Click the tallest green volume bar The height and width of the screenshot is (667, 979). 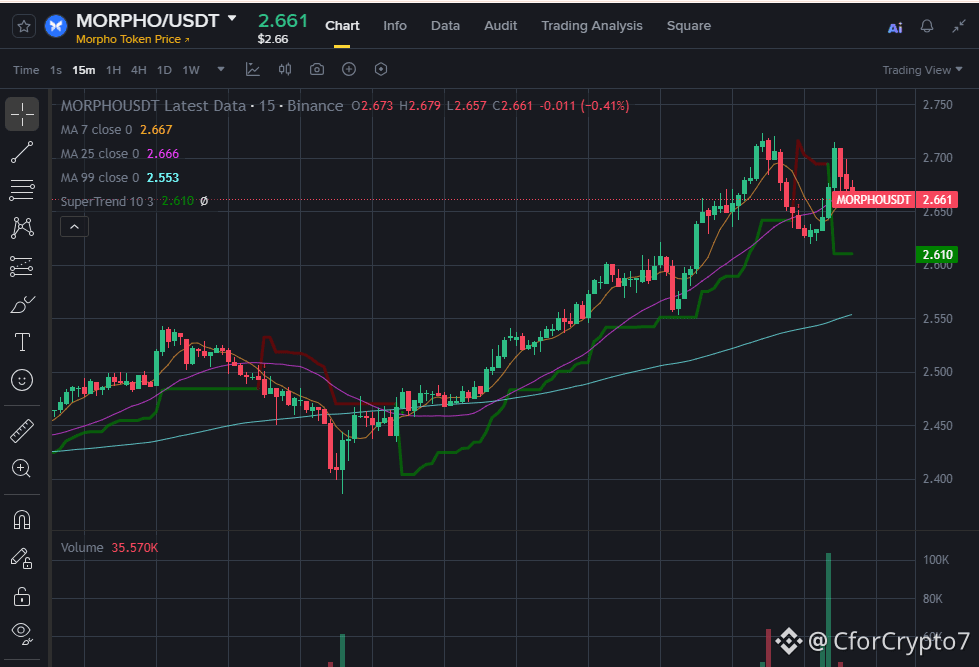[829, 610]
